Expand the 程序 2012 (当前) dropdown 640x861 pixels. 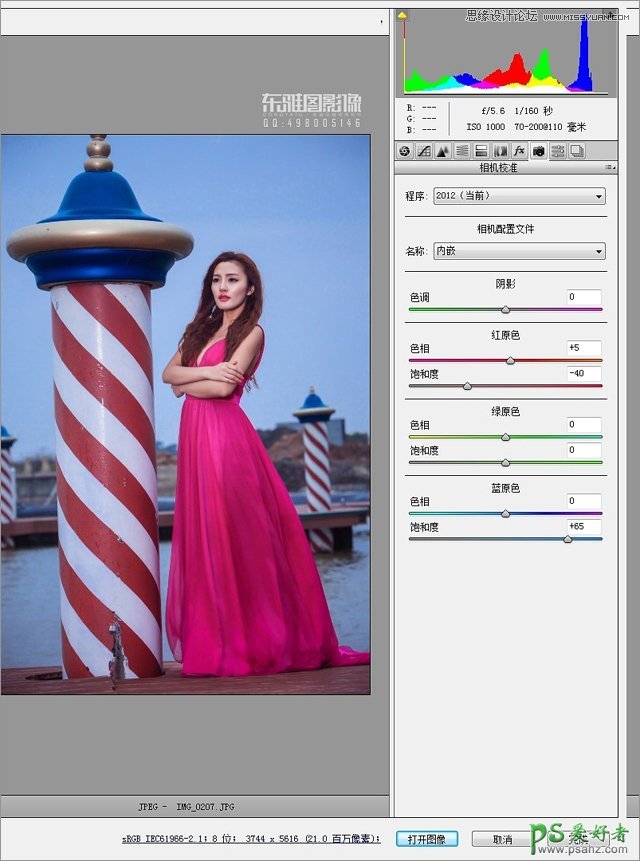tap(519, 196)
